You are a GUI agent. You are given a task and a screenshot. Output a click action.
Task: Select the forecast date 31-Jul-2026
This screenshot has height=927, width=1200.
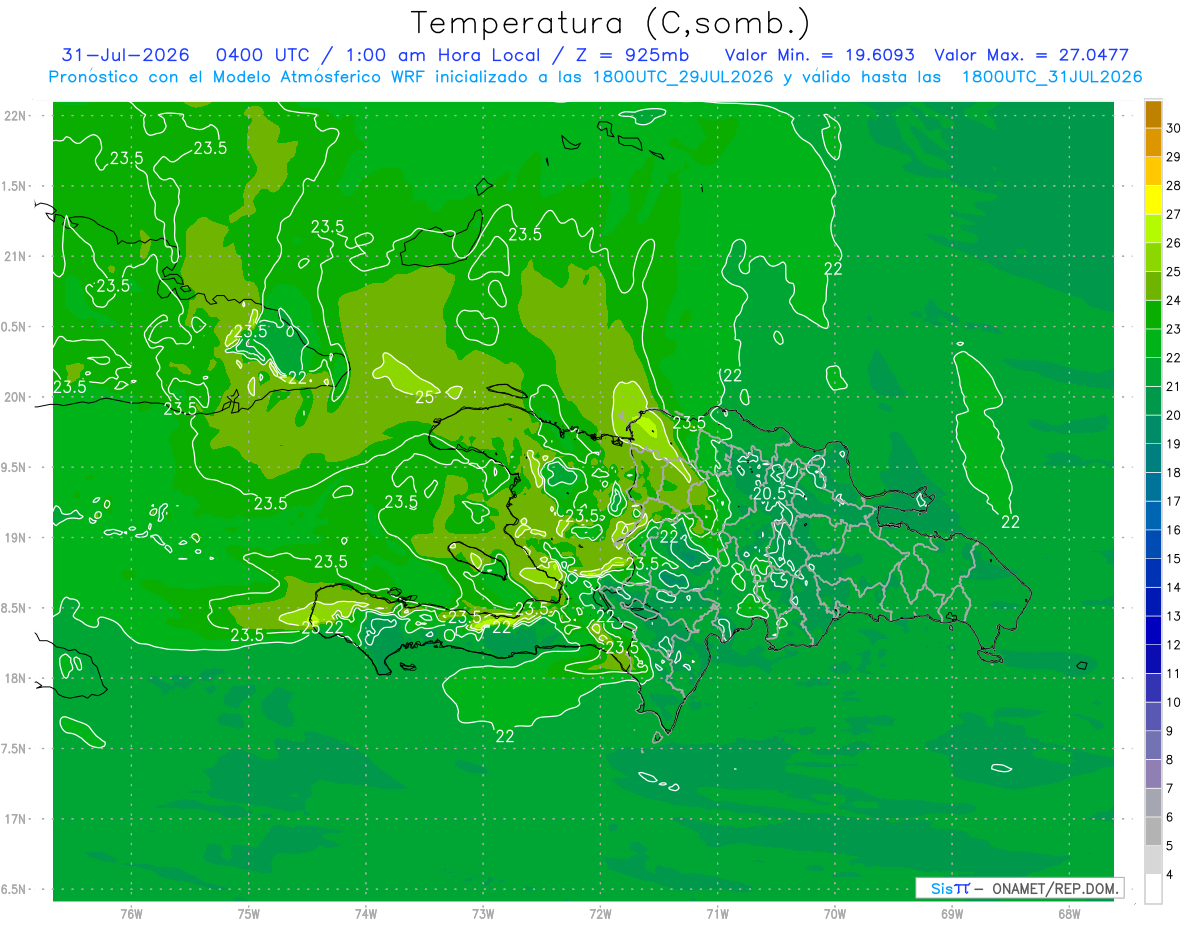[126, 55]
